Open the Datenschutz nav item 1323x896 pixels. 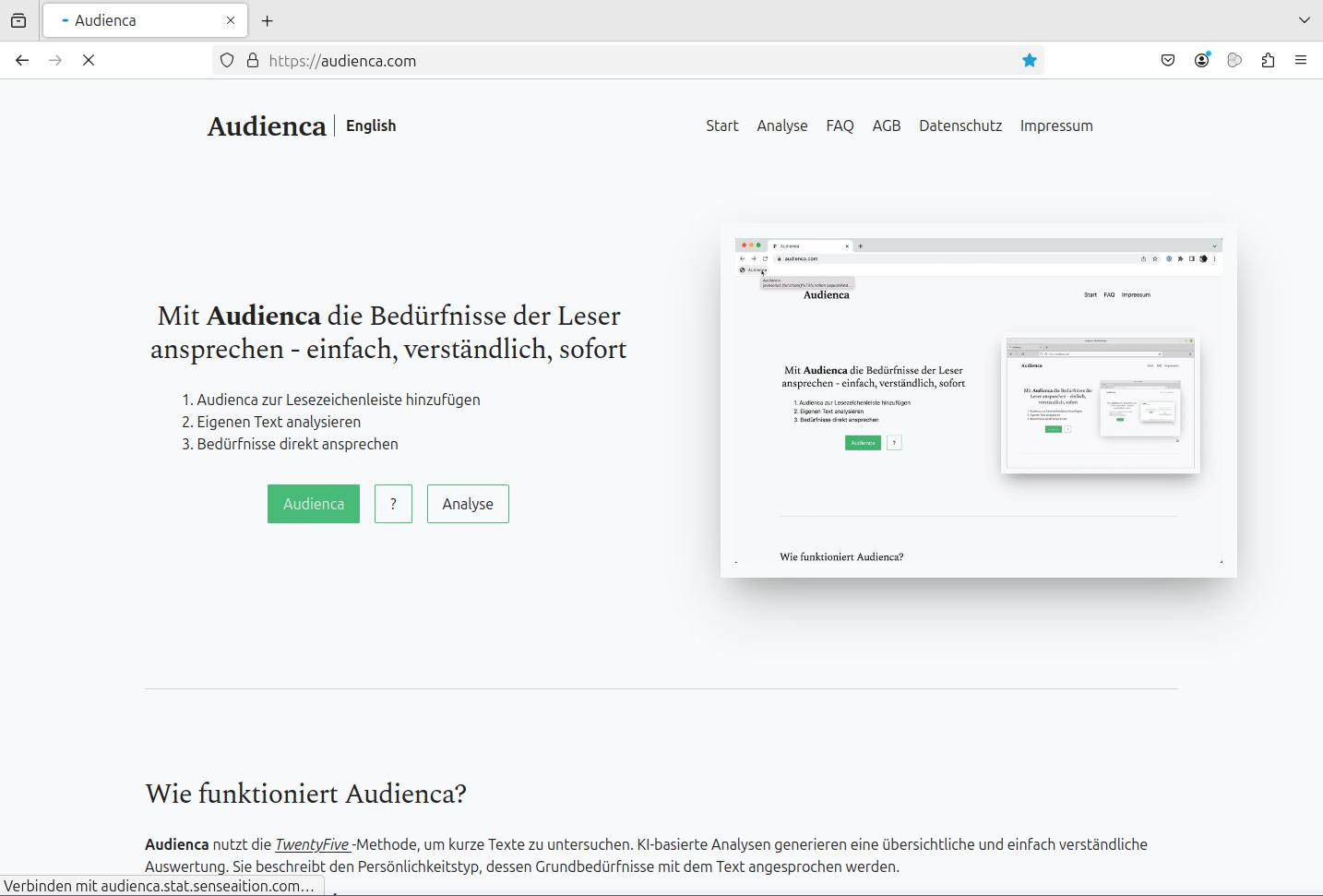coord(960,125)
